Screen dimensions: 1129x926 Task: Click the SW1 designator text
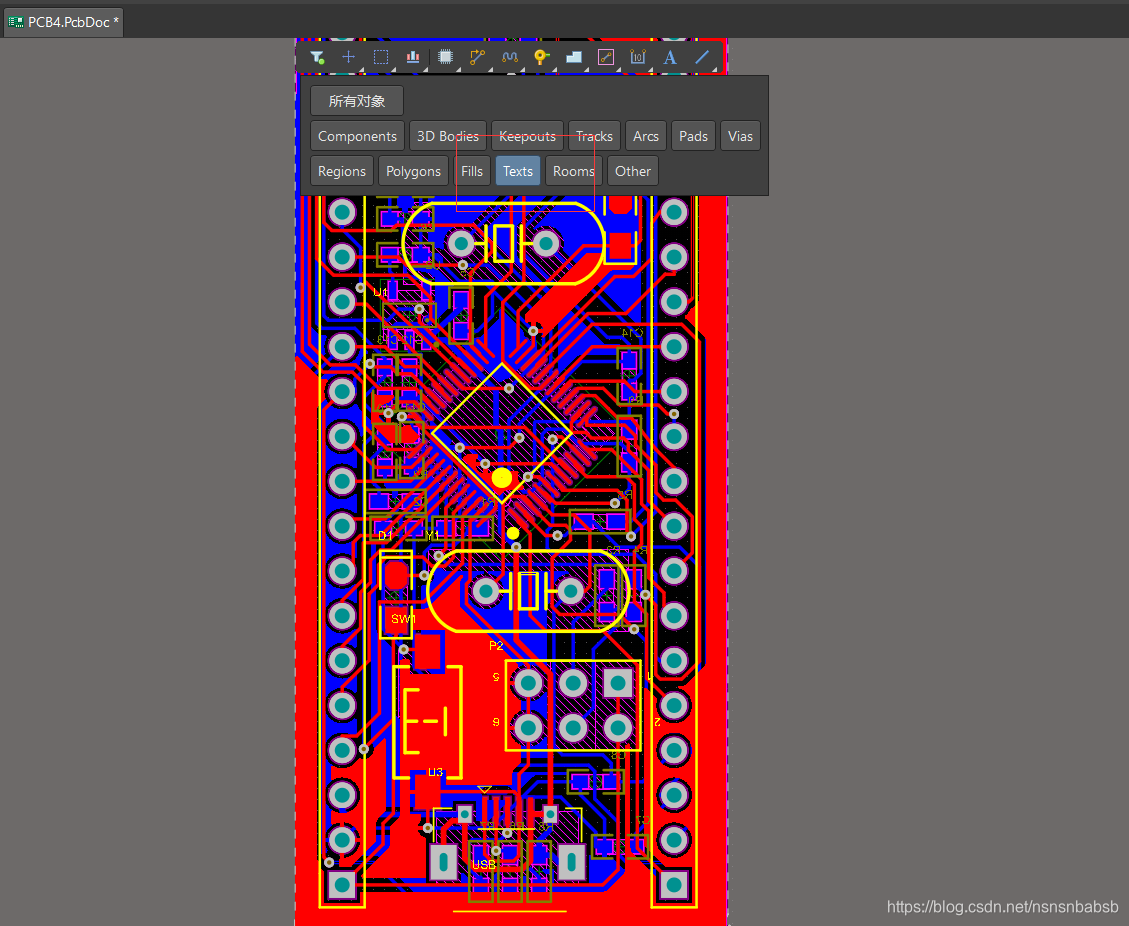(403, 619)
